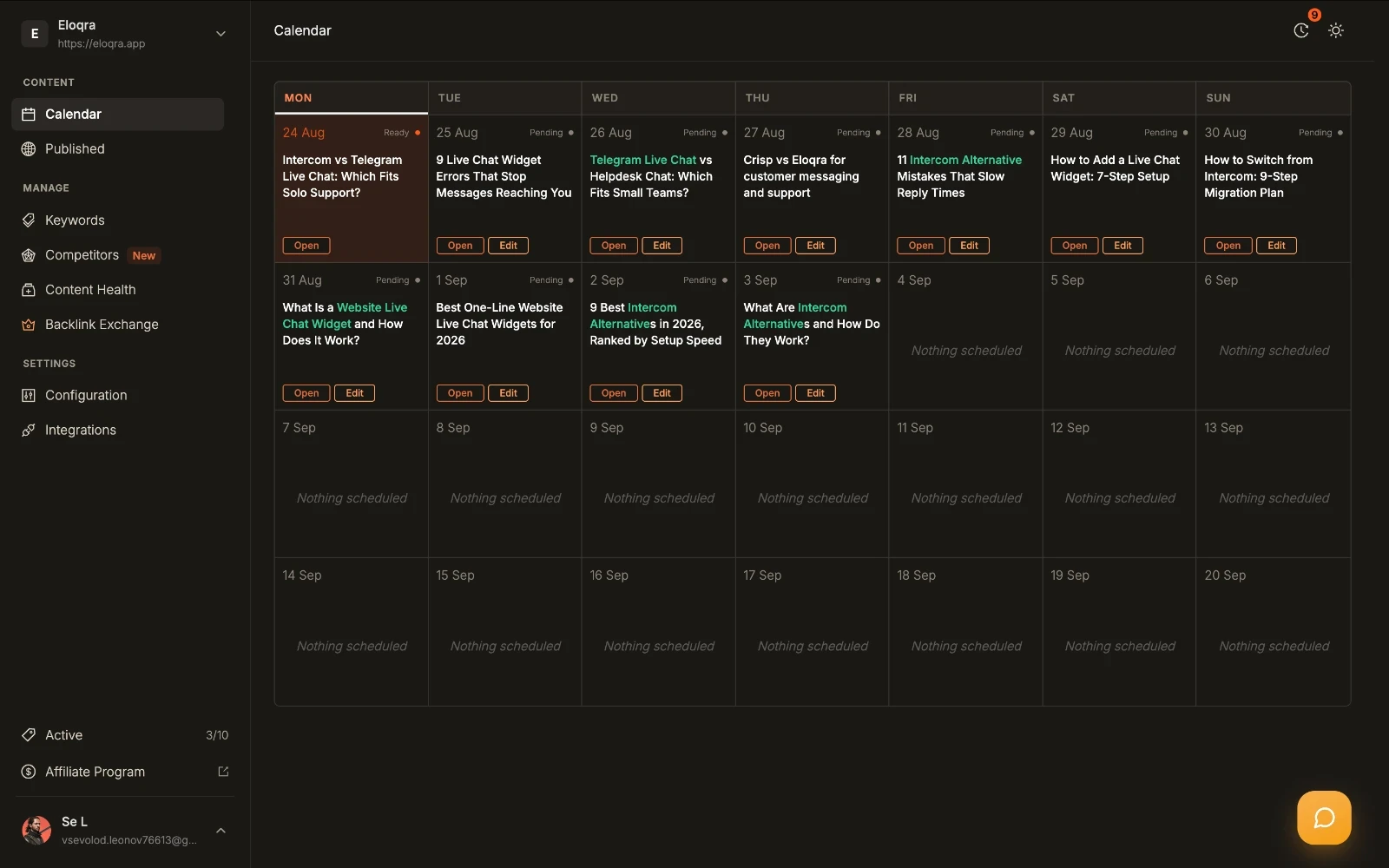The width and height of the screenshot is (1389, 868).
Task: Open Affiliate Program external link icon
Action: (x=223, y=772)
